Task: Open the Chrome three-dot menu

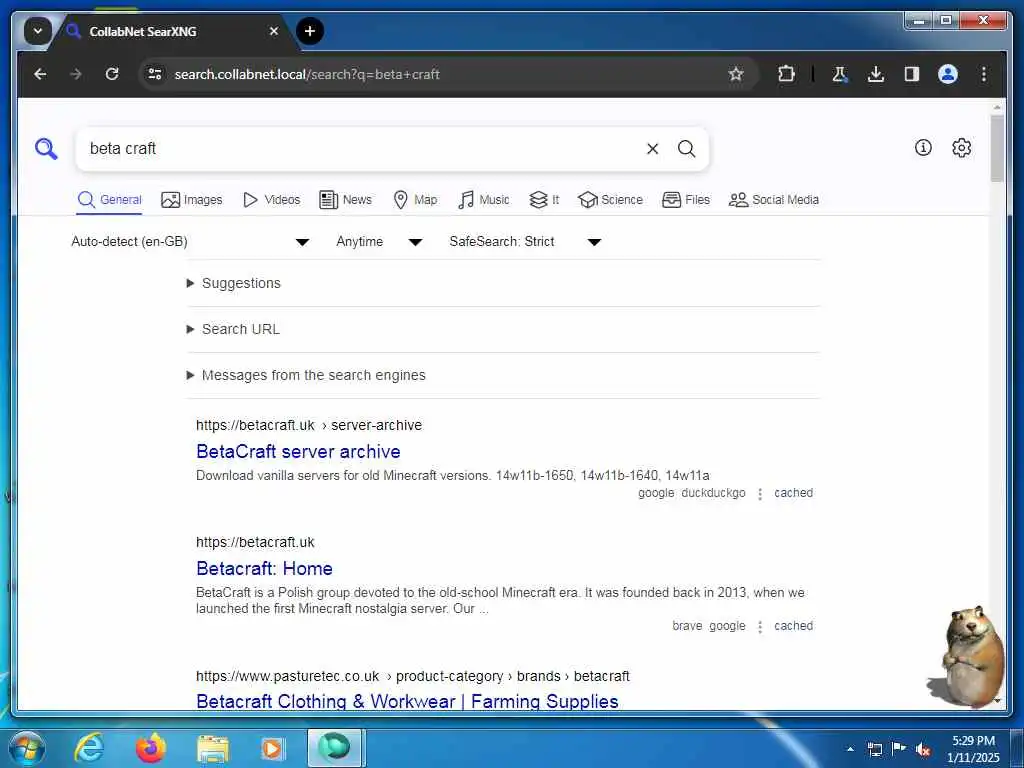Action: 984,74
